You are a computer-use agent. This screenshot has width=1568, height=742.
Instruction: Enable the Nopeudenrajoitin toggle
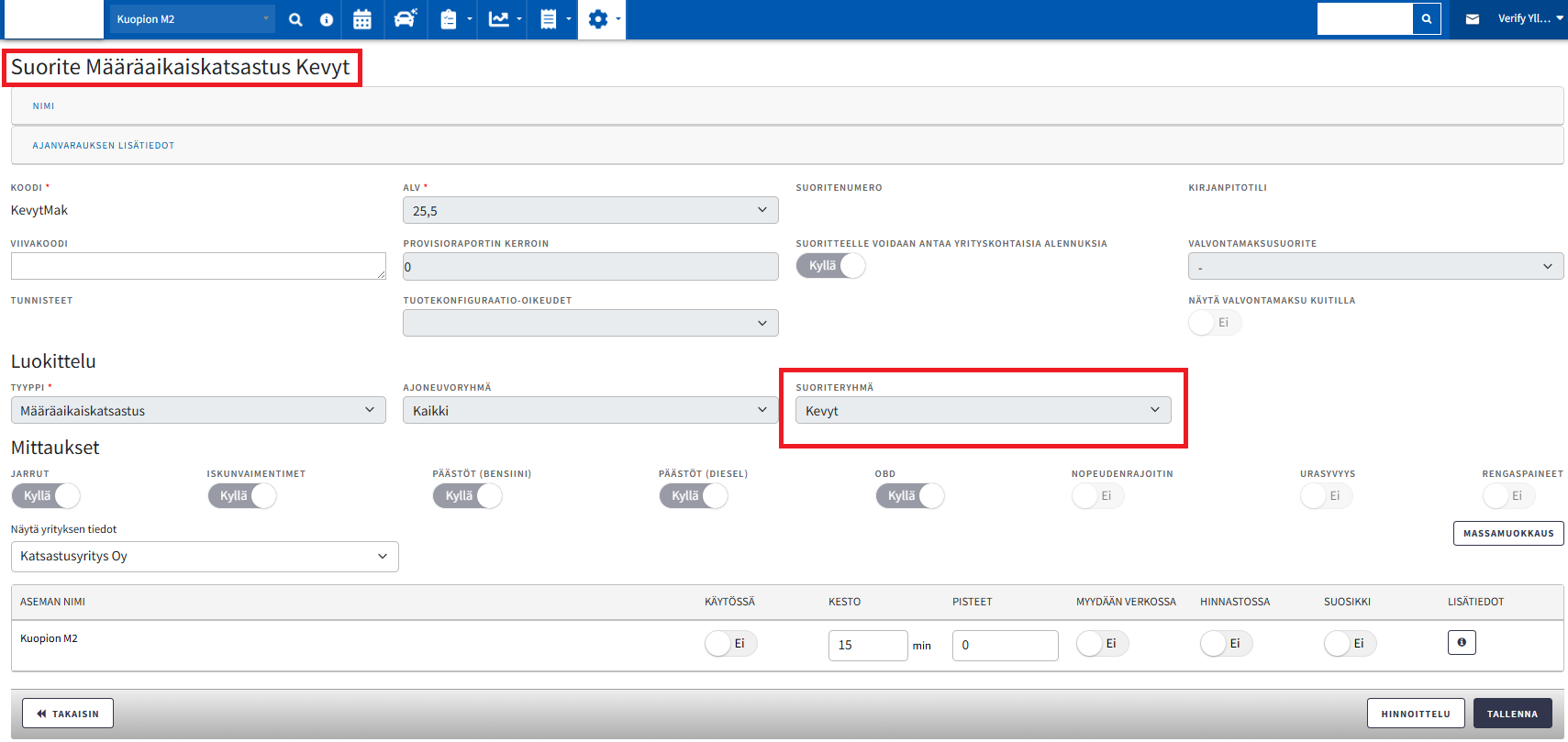(1097, 496)
